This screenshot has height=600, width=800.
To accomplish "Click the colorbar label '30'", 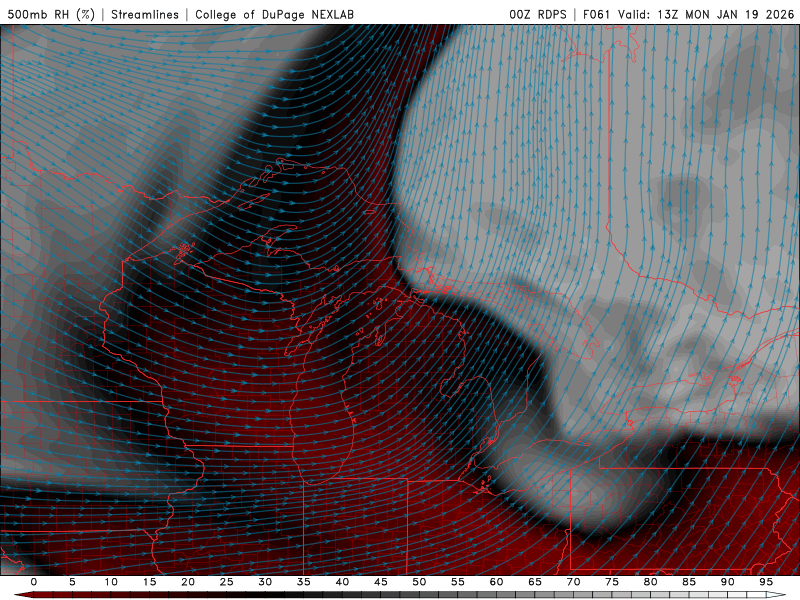I will pos(265,582).
